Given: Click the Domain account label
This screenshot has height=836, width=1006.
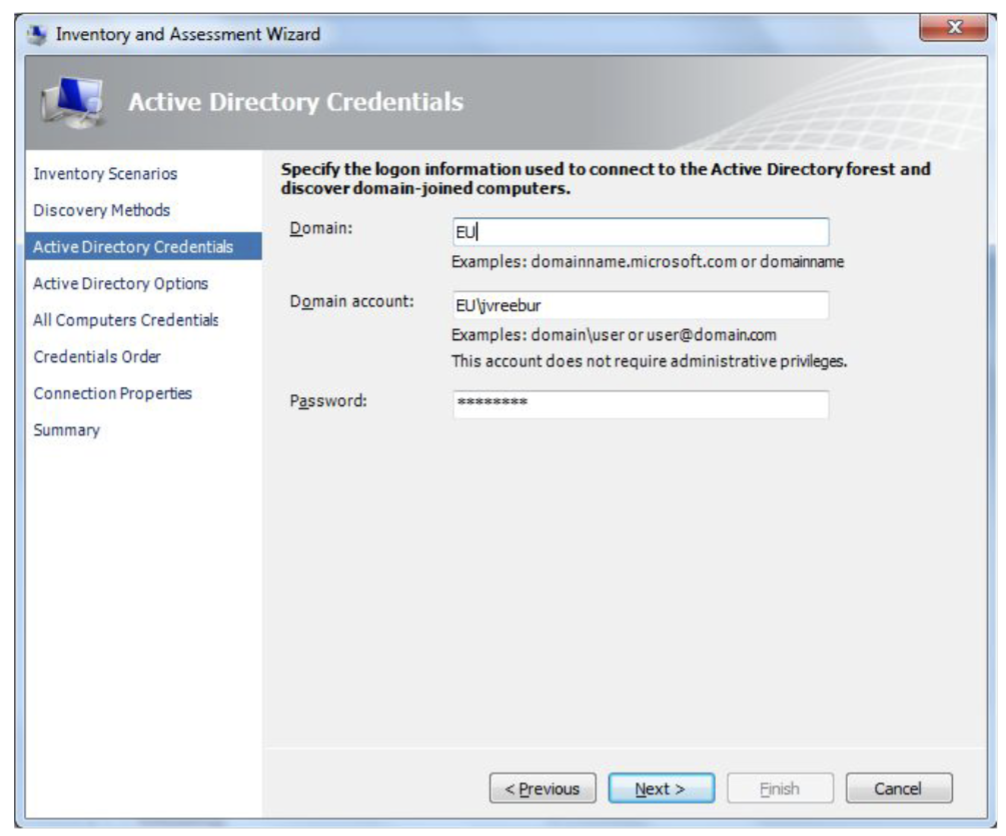Looking at the screenshot, I should point(352,302).
